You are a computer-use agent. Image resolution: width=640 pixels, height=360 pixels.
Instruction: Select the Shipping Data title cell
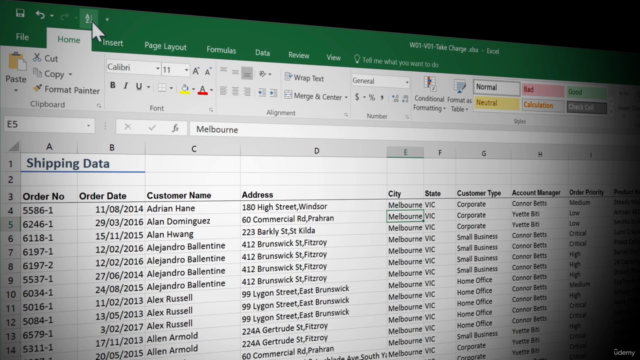coord(82,163)
